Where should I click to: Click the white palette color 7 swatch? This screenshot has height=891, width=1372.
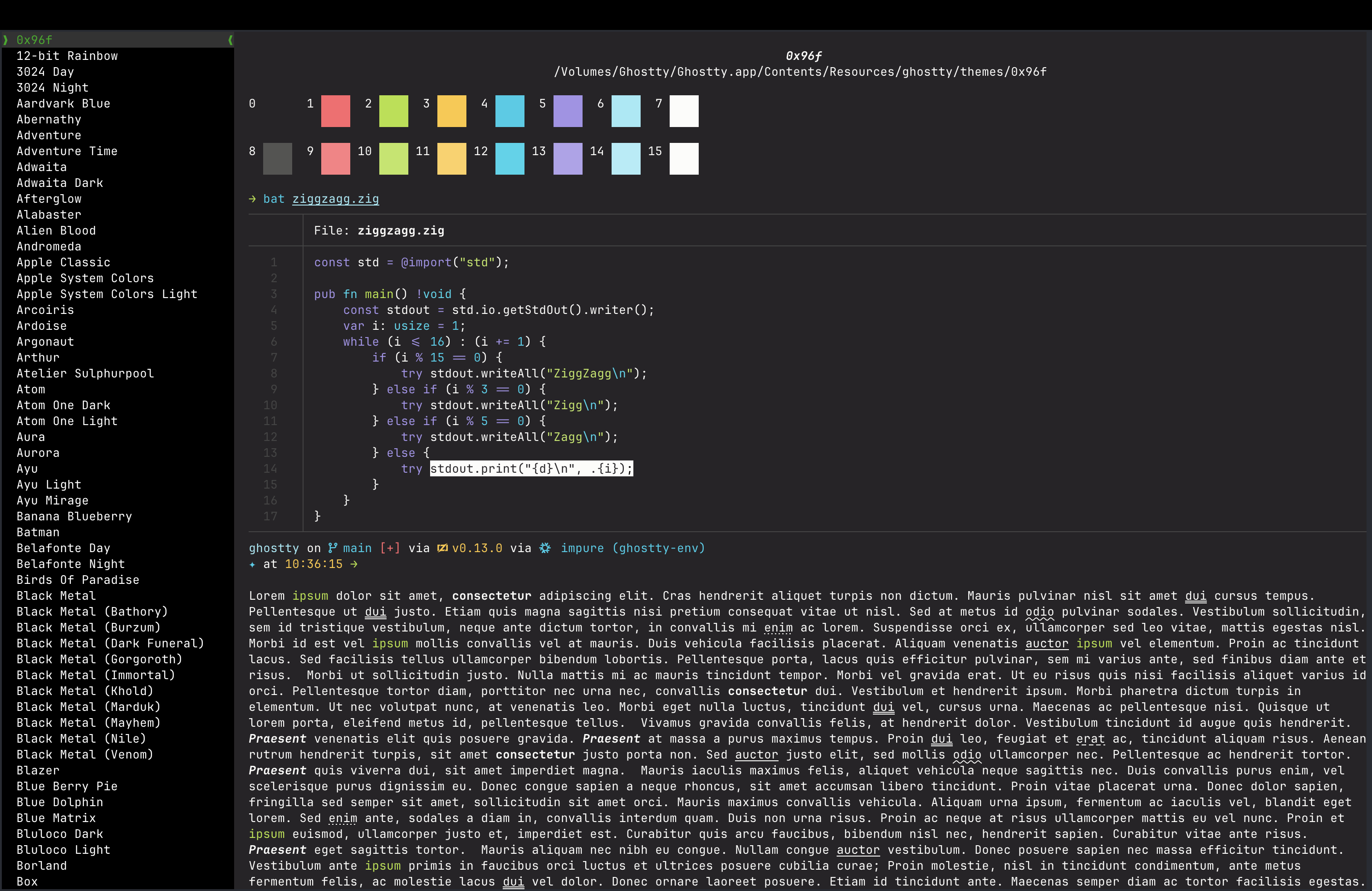pyautogui.click(x=684, y=111)
